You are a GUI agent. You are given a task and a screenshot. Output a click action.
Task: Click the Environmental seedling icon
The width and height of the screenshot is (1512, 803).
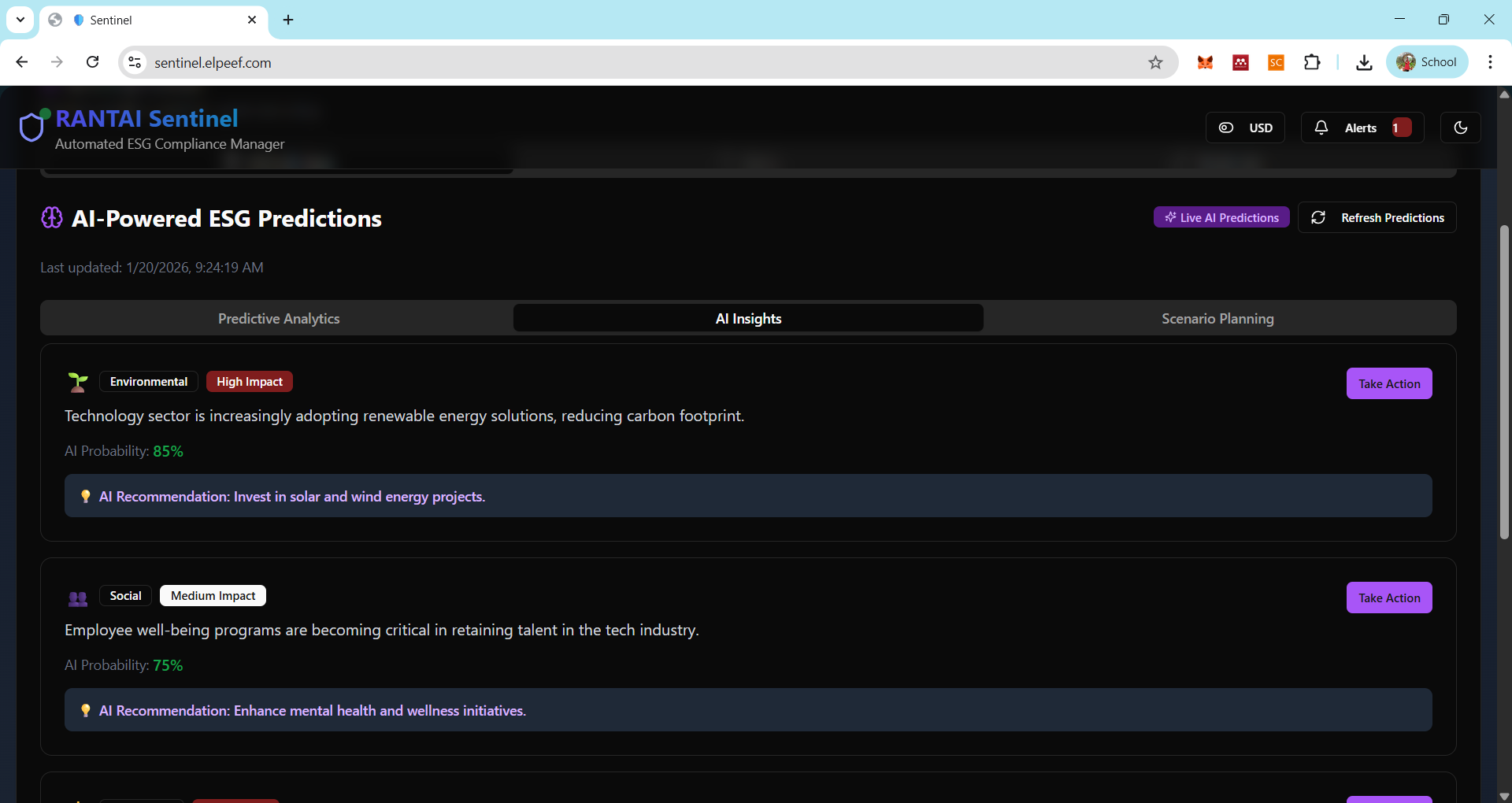[78, 383]
